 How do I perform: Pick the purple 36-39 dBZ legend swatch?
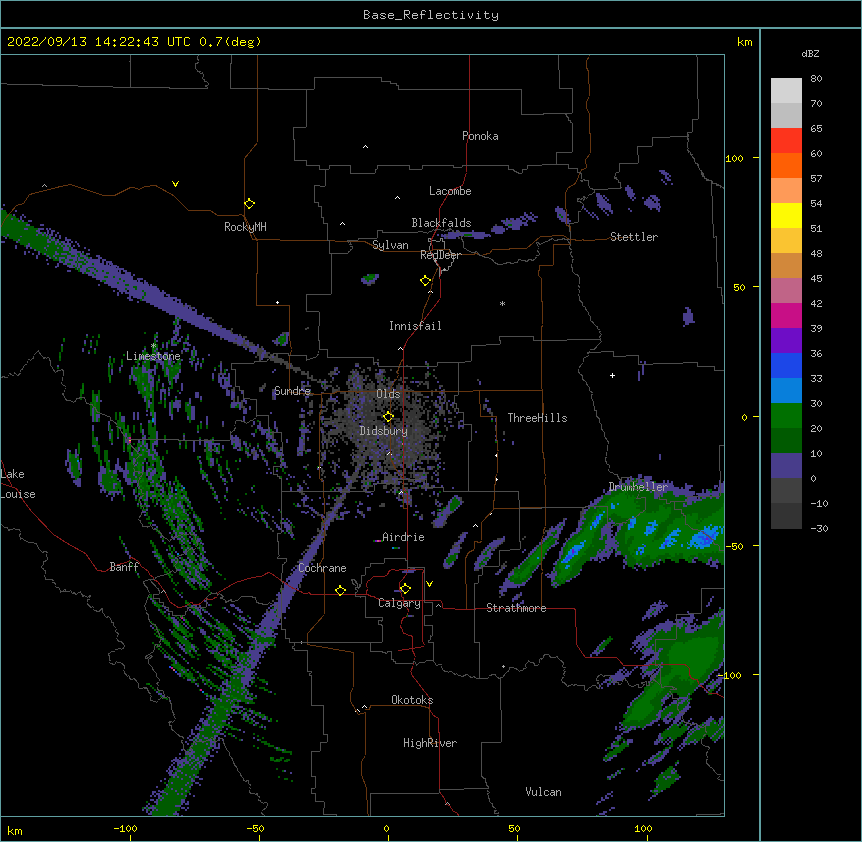click(786, 340)
